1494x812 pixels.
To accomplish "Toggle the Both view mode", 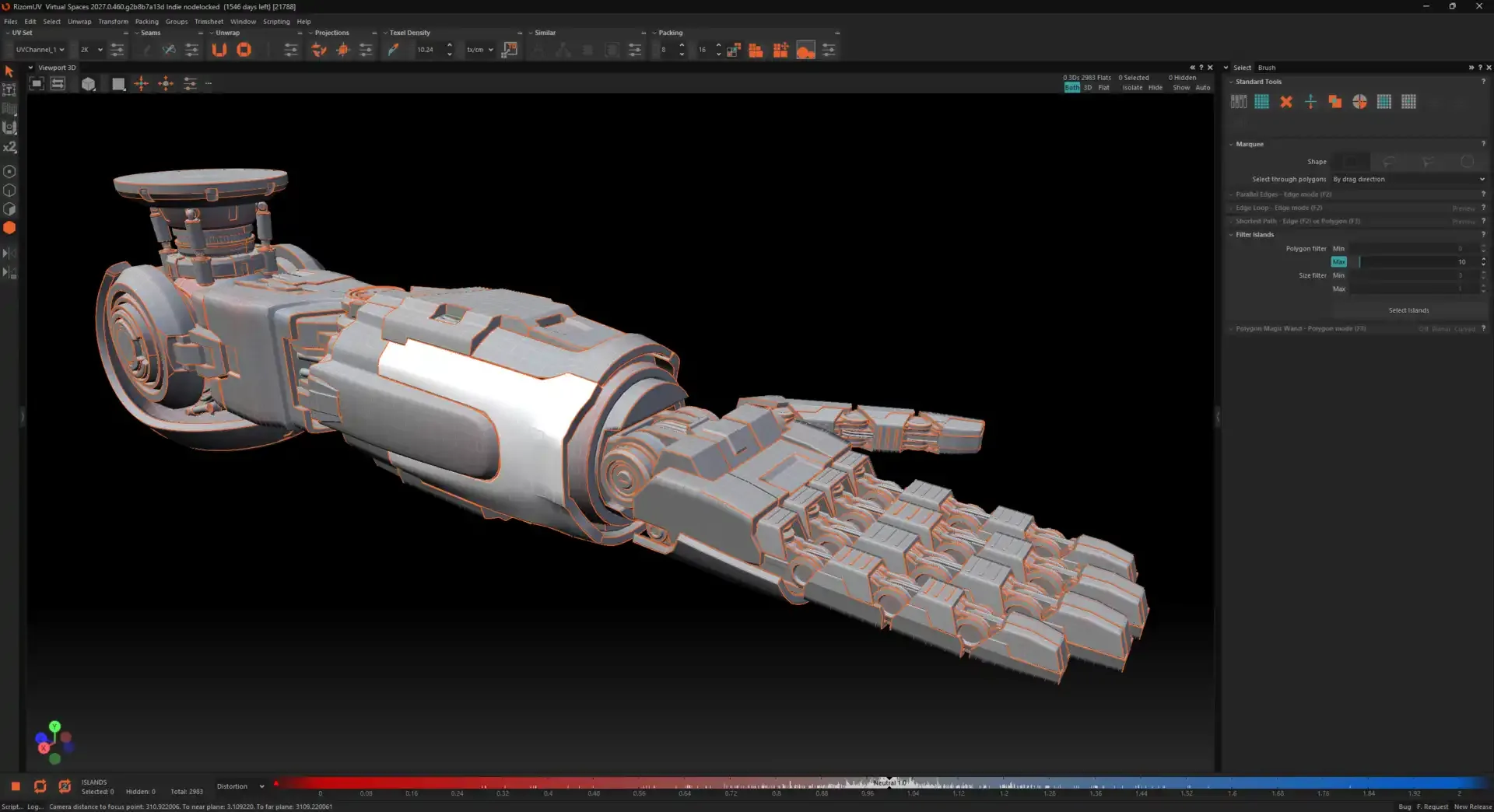I will pos(1071,88).
